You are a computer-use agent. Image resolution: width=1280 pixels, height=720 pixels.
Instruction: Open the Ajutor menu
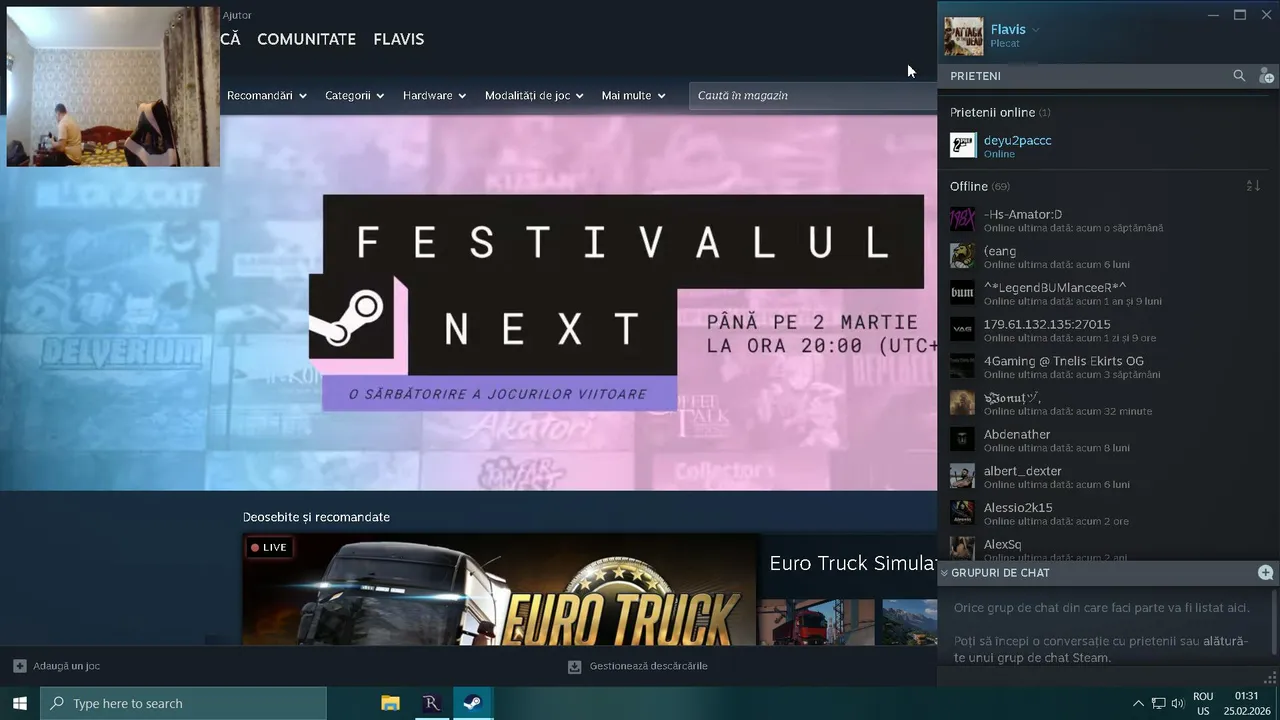point(237,15)
